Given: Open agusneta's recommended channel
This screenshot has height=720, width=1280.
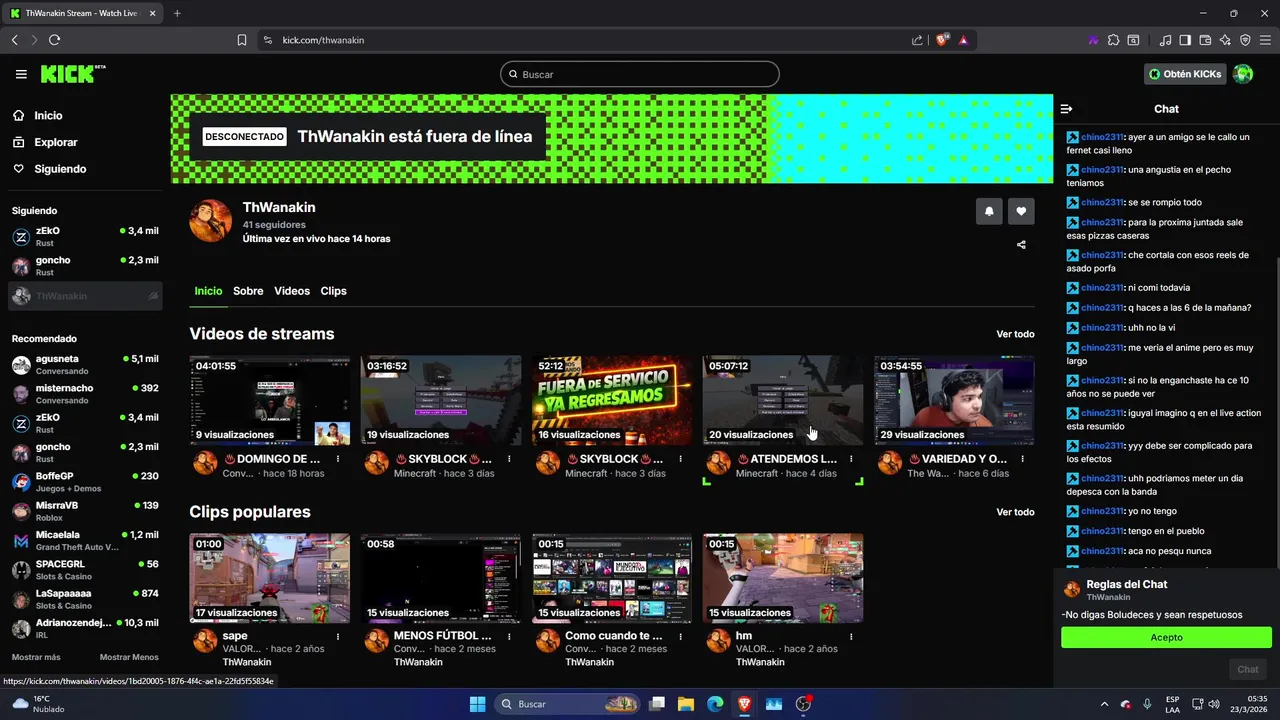Looking at the screenshot, I should tap(85, 365).
